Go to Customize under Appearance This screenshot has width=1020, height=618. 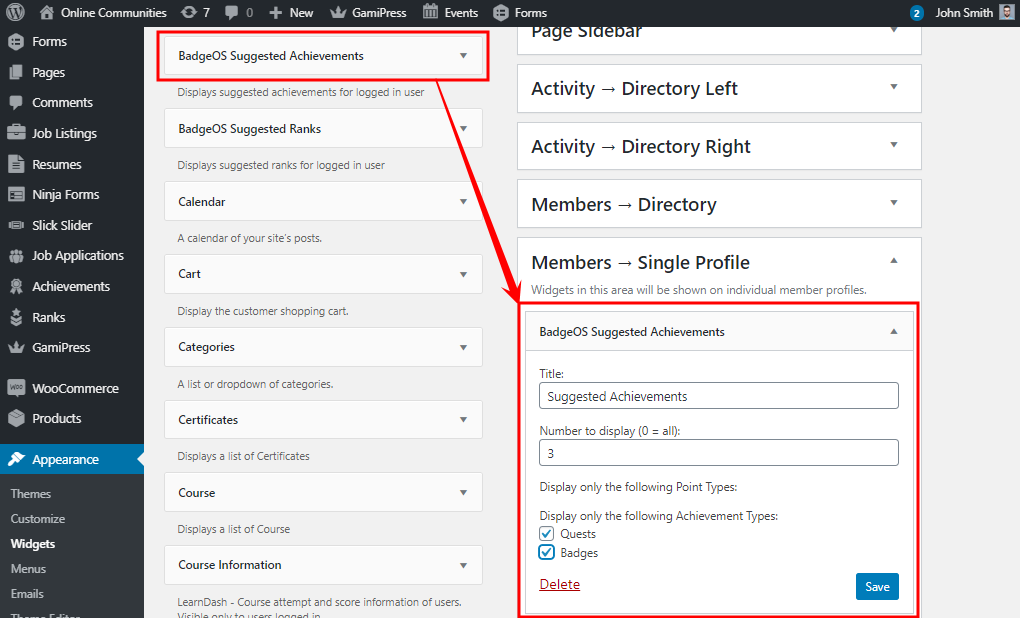38,519
